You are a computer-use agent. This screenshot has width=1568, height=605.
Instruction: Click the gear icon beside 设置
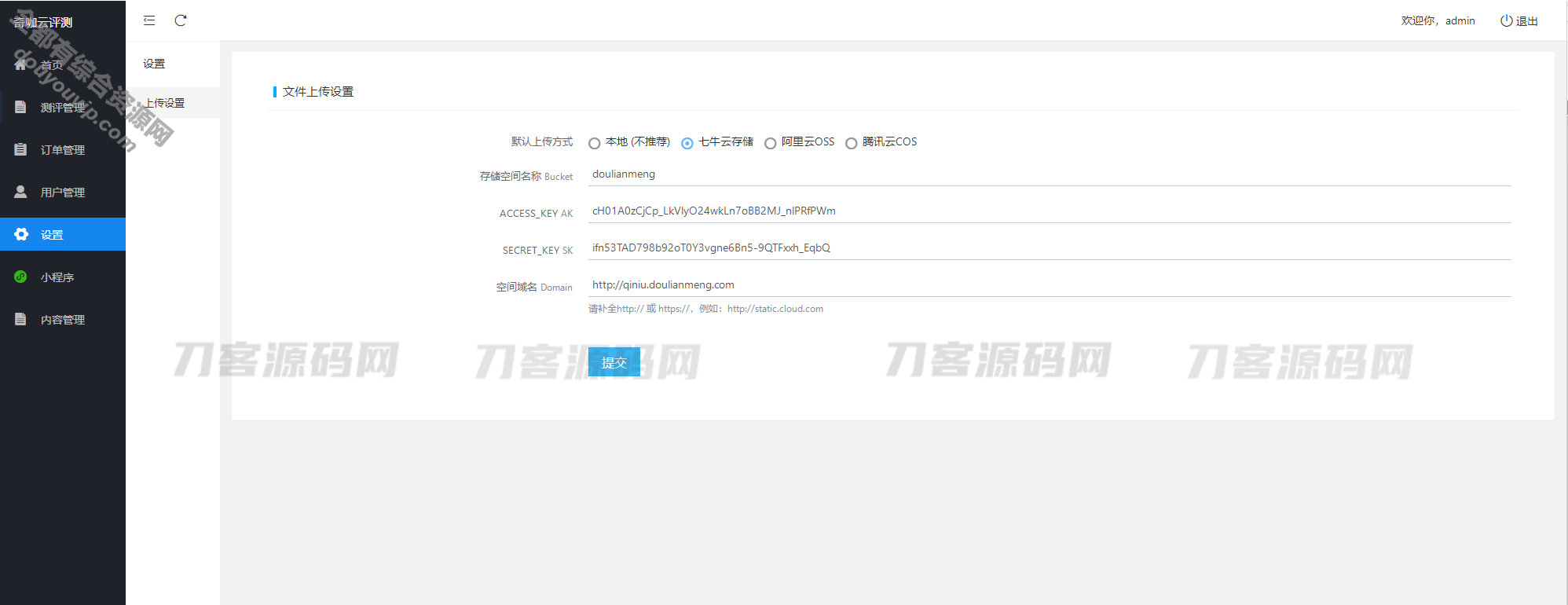pyautogui.click(x=21, y=234)
